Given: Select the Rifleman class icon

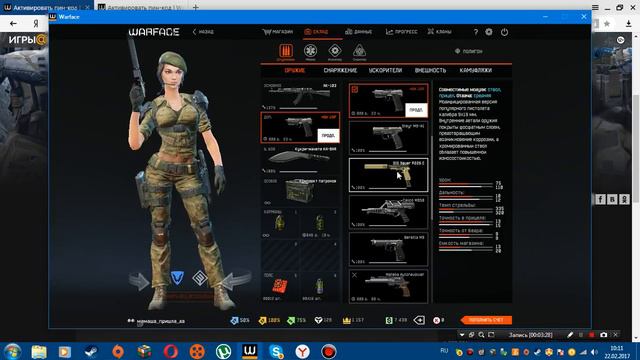Looking at the screenshot, I should pos(286,52).
